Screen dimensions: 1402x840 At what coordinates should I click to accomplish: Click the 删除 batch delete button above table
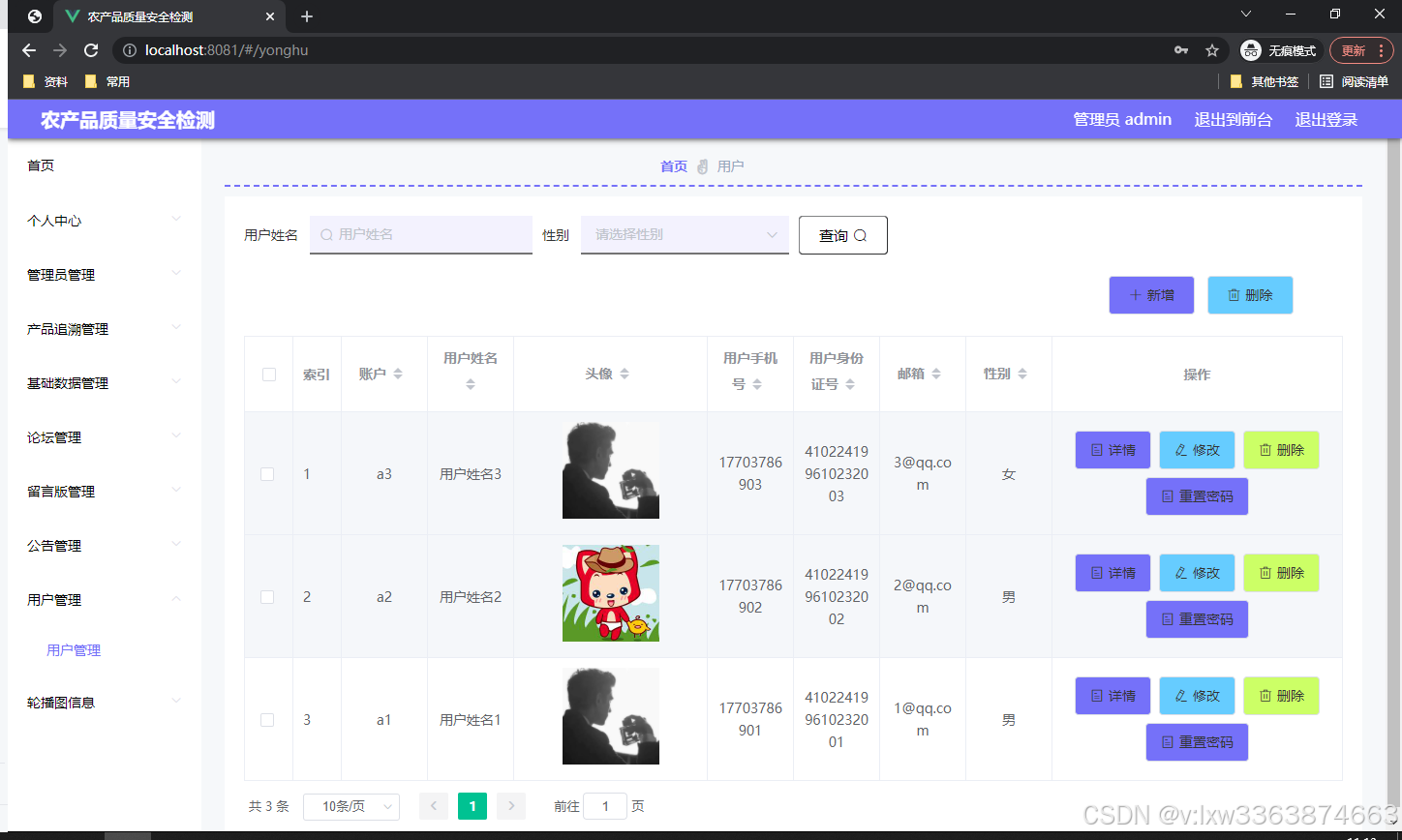tap(1250, 295)
